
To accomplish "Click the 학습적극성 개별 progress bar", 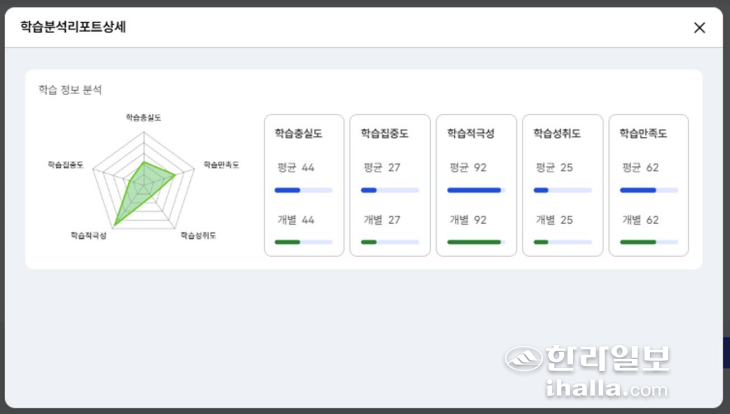I will [475, 242].
